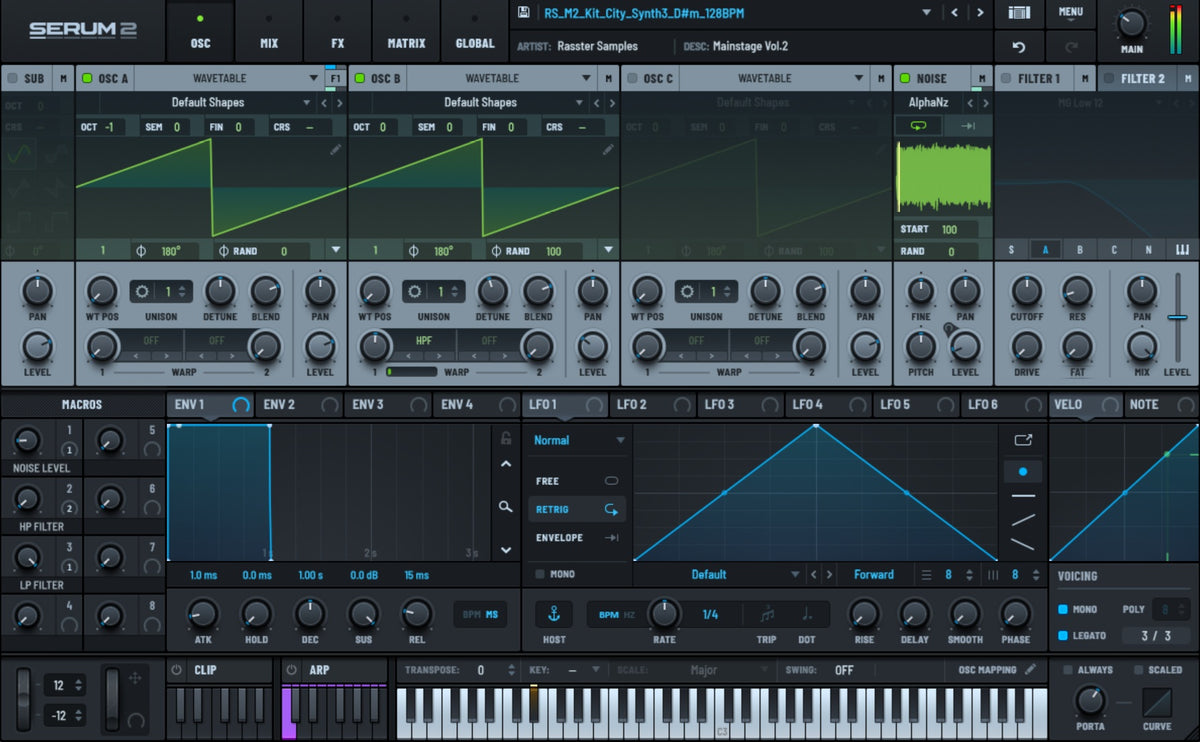Toggle the LEGATO checkbox
The image size is (1200, 742).
[1062, 636]
